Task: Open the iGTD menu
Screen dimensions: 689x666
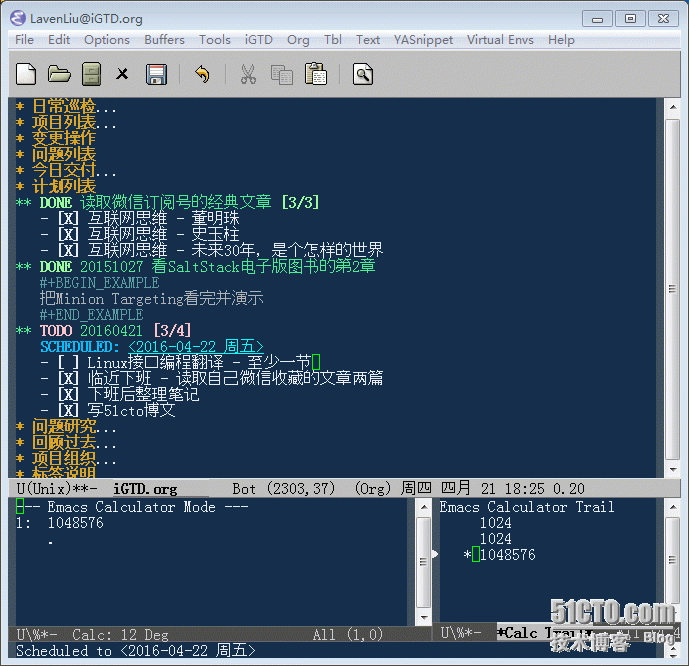Action: [259, 40]
